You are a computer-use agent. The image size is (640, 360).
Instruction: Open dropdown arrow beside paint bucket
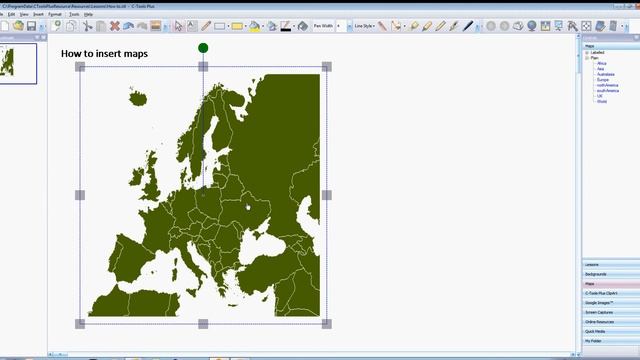pyautogui.click(x=262, y=26)
